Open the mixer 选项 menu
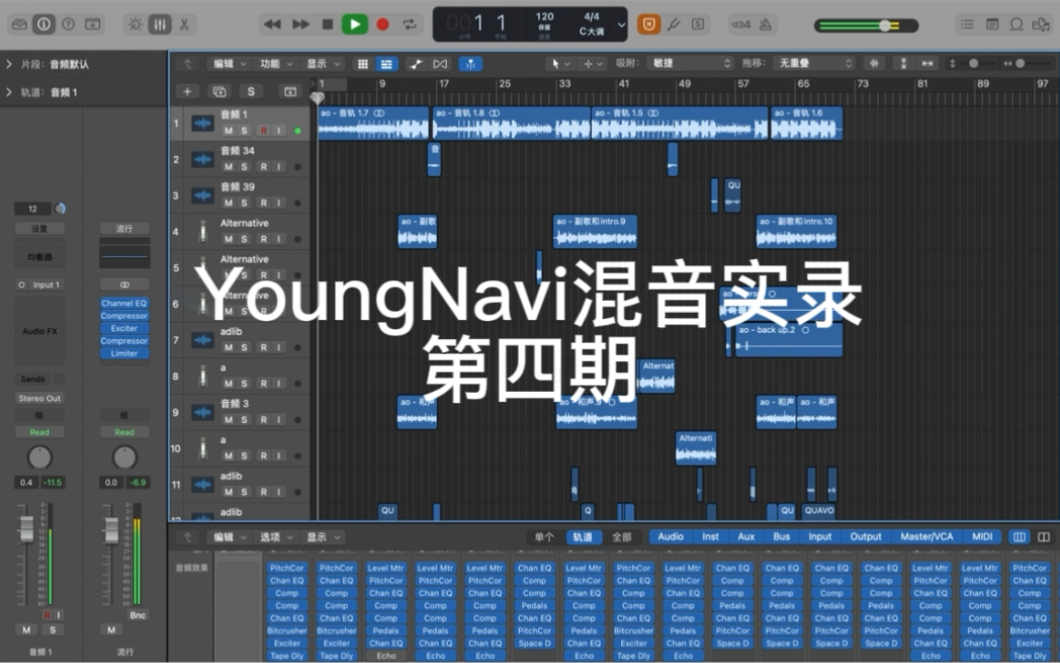 click(276, 537)
